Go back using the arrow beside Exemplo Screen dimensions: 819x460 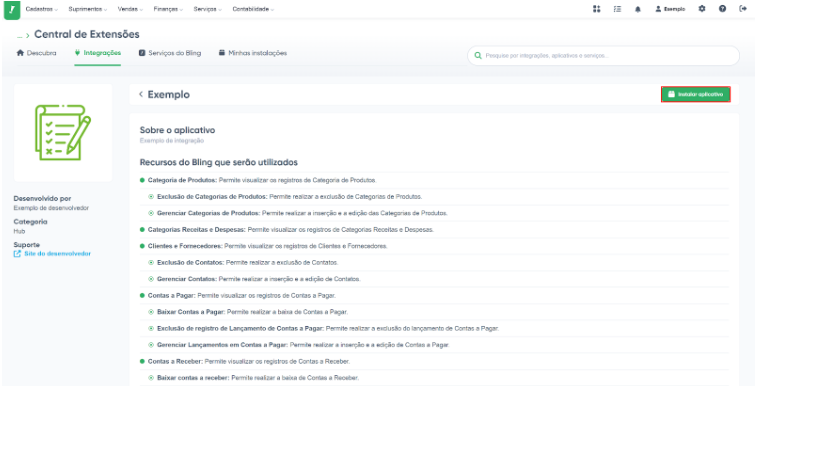[x=141, y=95]
